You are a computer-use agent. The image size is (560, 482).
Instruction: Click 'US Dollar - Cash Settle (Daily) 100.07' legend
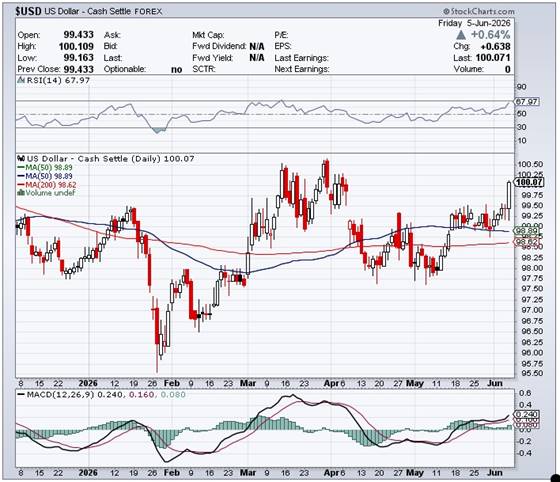tap(111, 159)
